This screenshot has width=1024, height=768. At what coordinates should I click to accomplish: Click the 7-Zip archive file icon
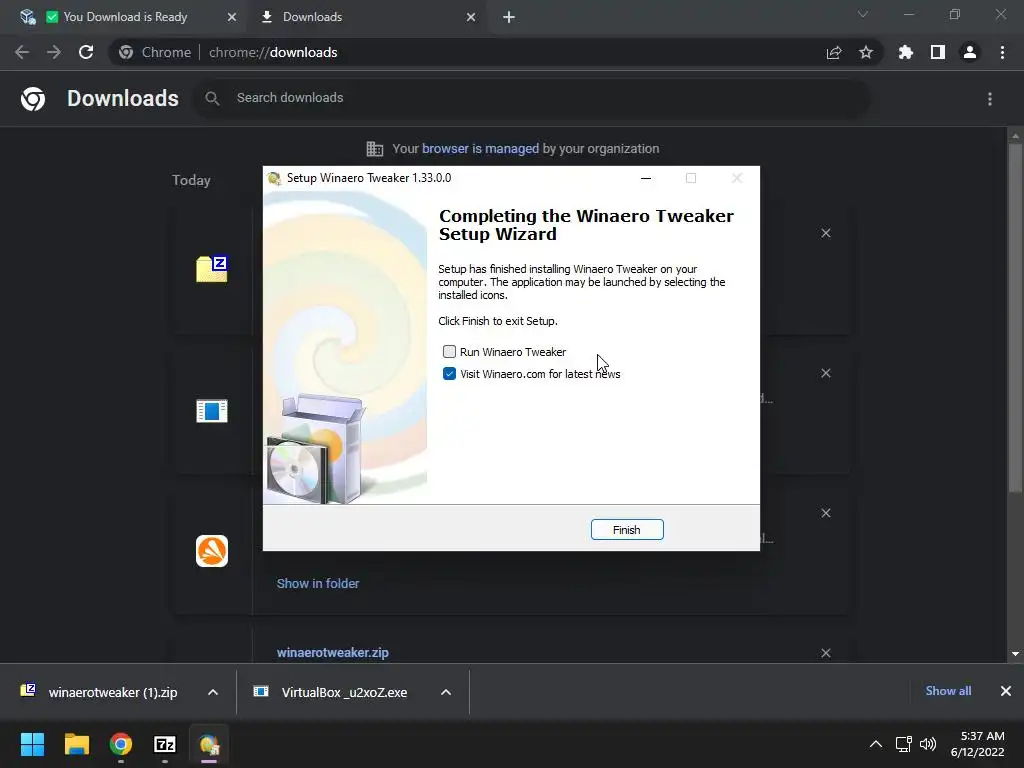click(x=212, y=269)
